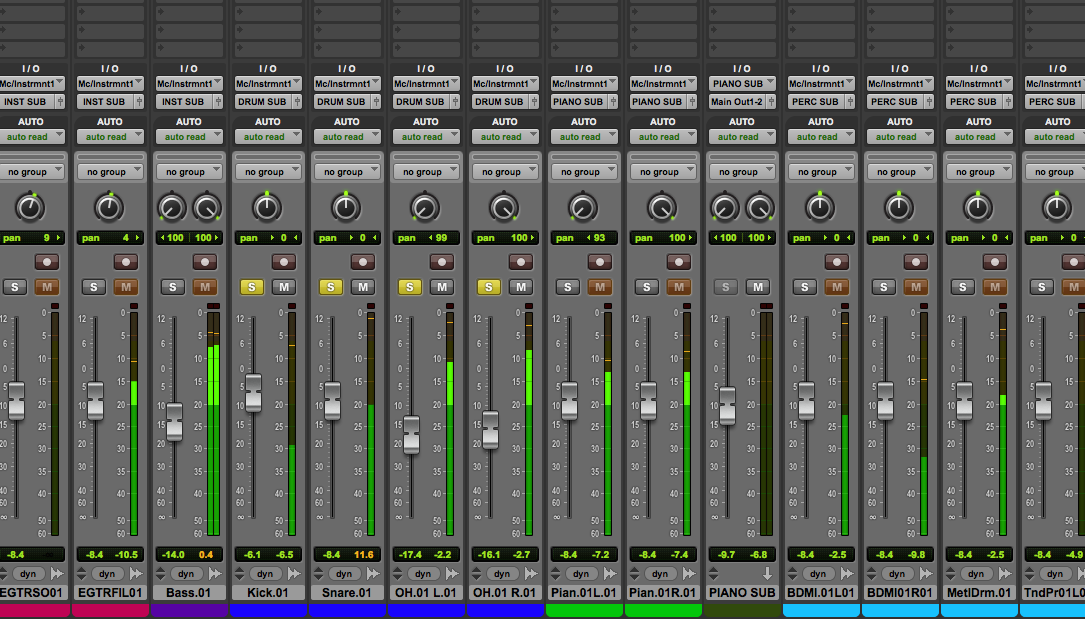The width and height of the screenshot is (1085, 619).
Task: Click the right pan knob on Bass.01
Action: click(206, 208)
